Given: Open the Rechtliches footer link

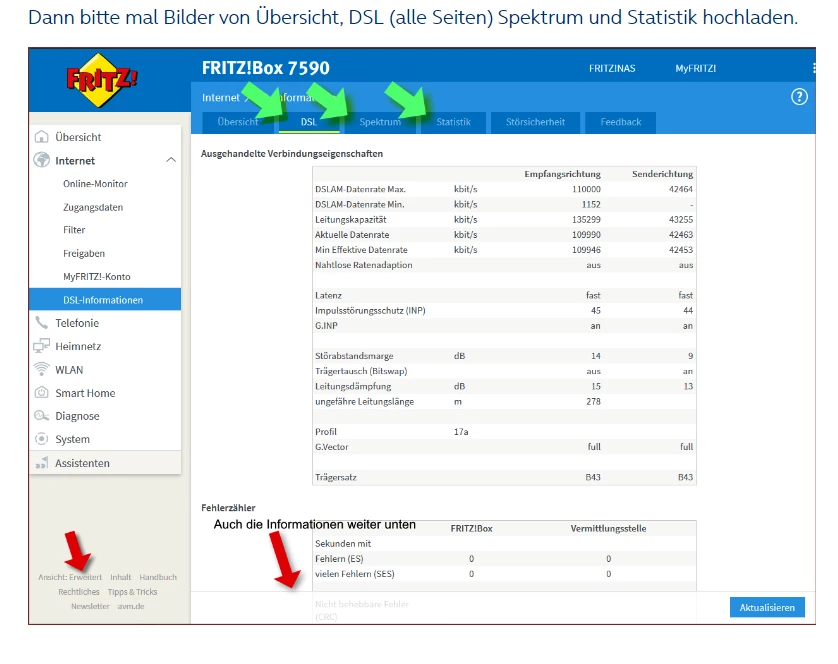Looking at the screenshot, I should 79,592.
